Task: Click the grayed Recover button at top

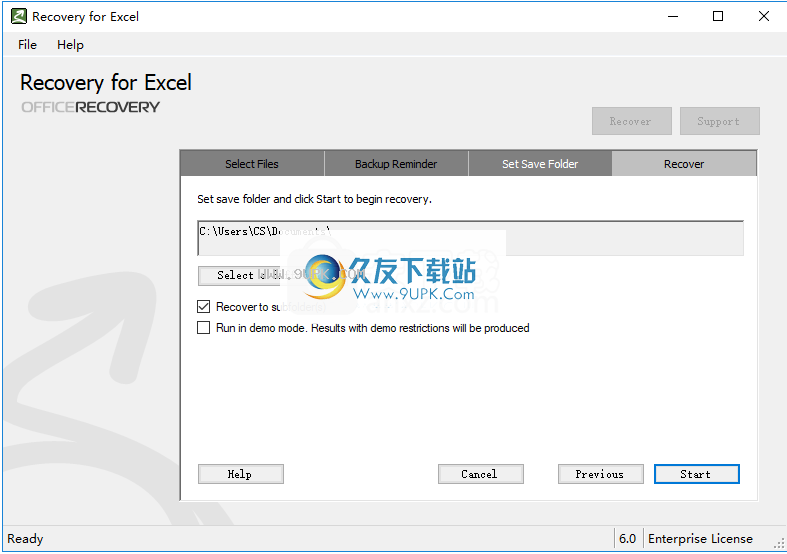Action: (x=631, y=121)
